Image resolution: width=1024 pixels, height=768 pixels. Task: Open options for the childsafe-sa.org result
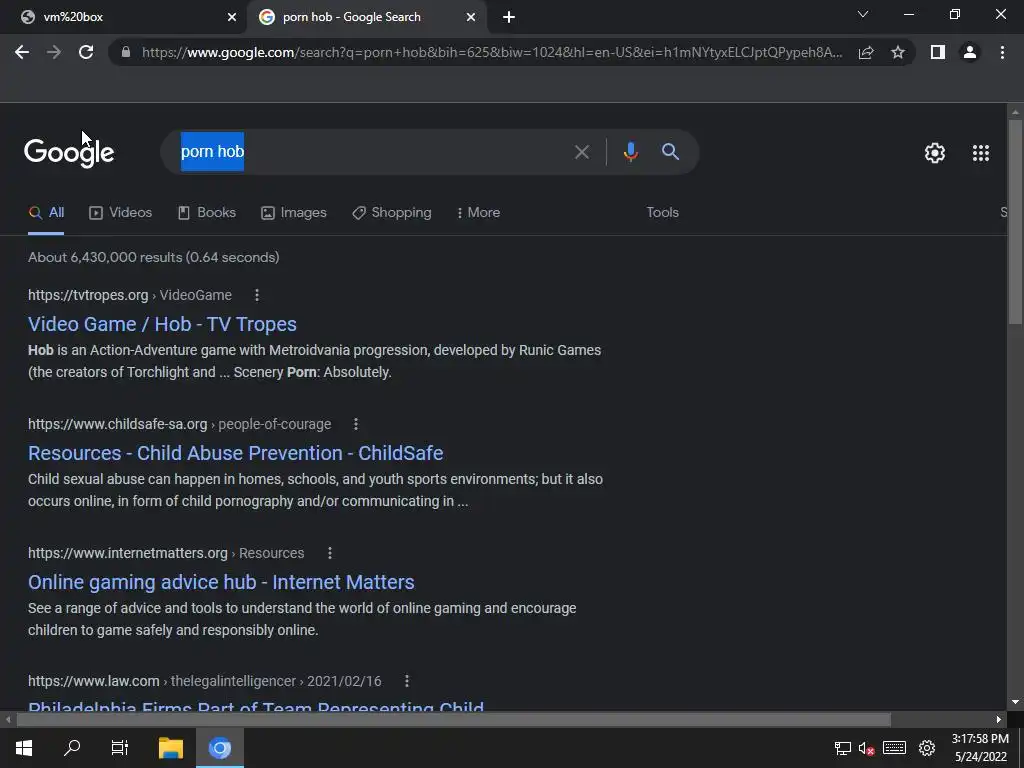click(356, 424)
